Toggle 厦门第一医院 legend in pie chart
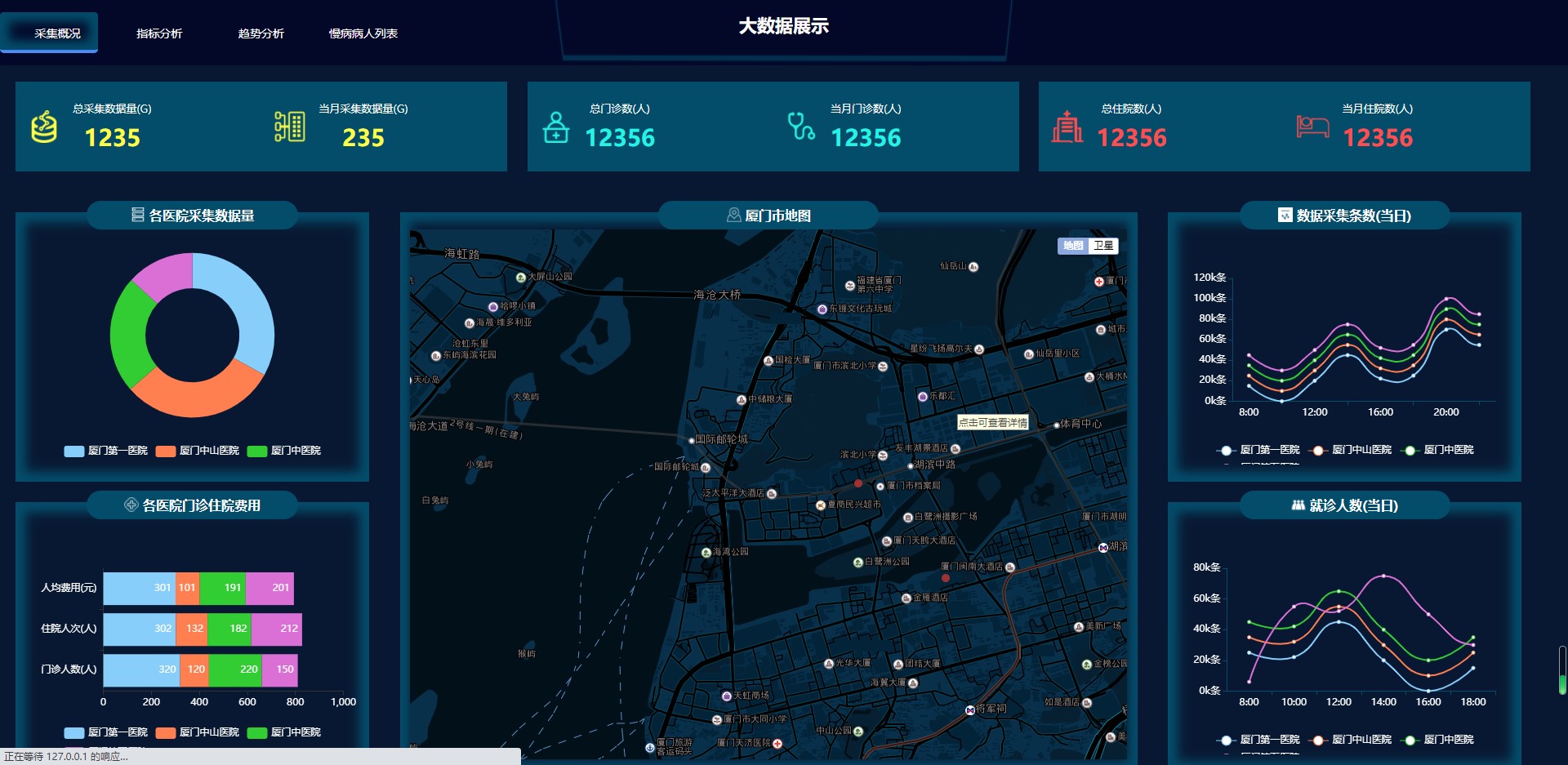 pos(106,451)
